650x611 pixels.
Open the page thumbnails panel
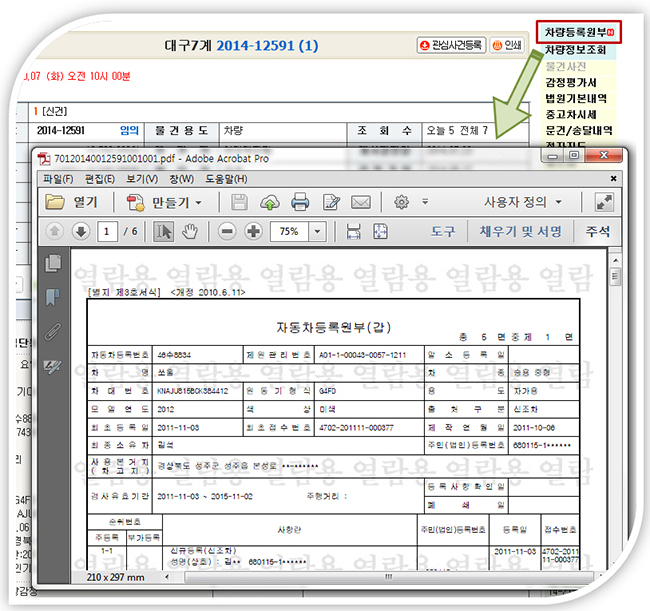tap(53, 263)
